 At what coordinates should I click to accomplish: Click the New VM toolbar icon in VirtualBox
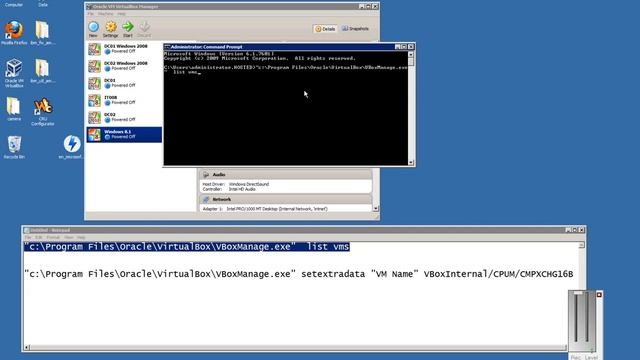[93, 27]
